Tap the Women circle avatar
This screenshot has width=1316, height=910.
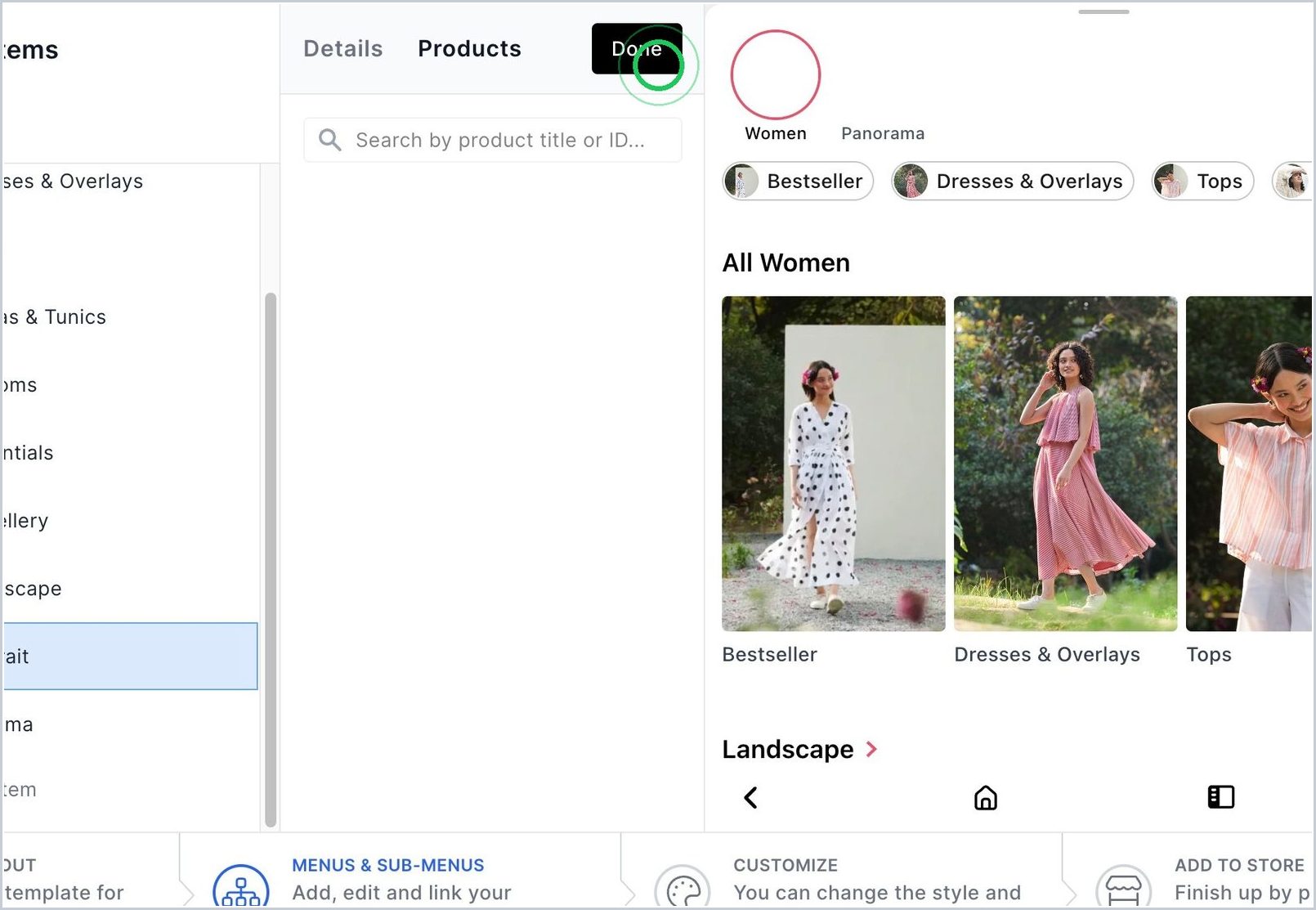[775, 75]
